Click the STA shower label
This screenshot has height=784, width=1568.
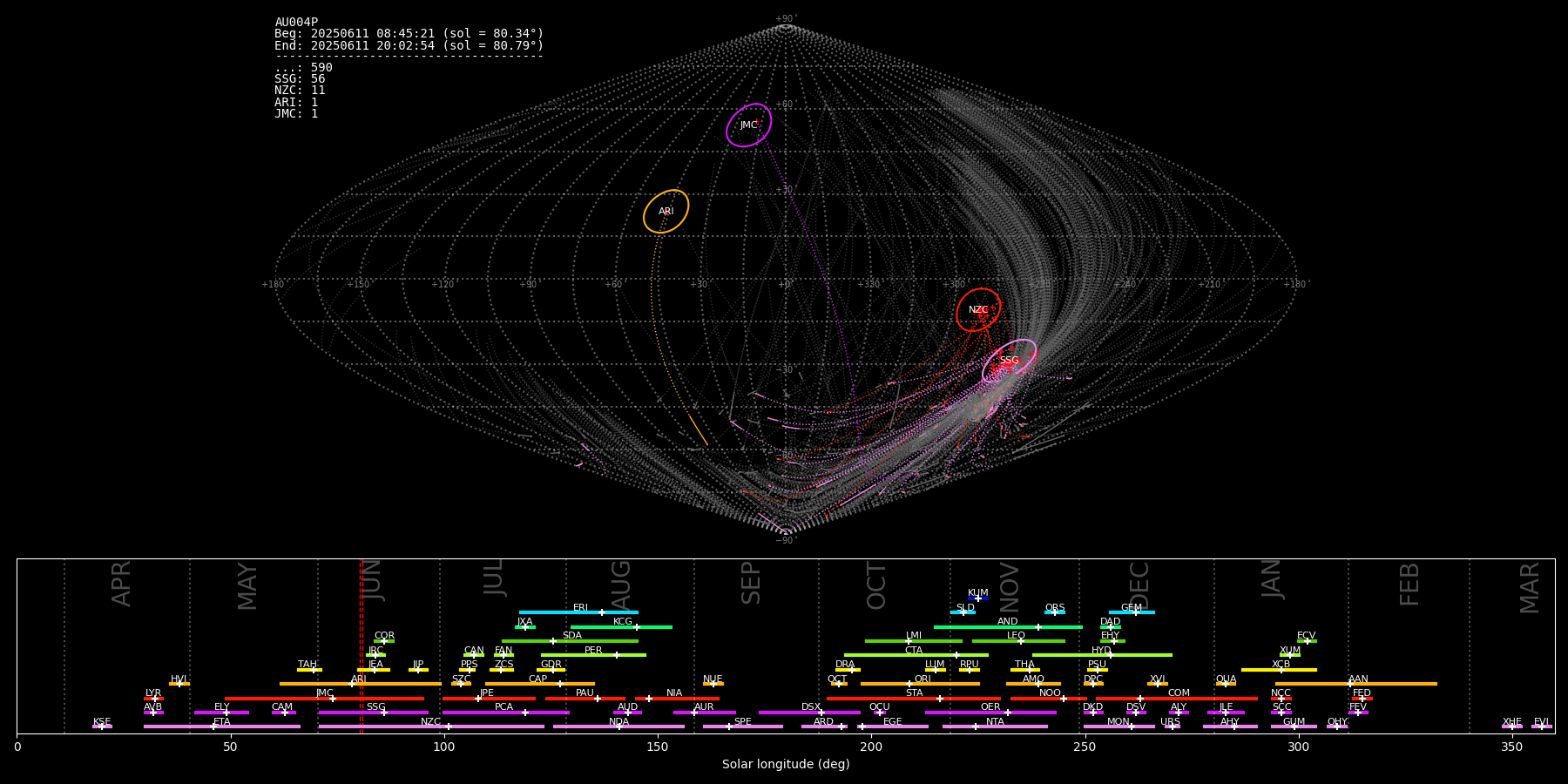914,693
